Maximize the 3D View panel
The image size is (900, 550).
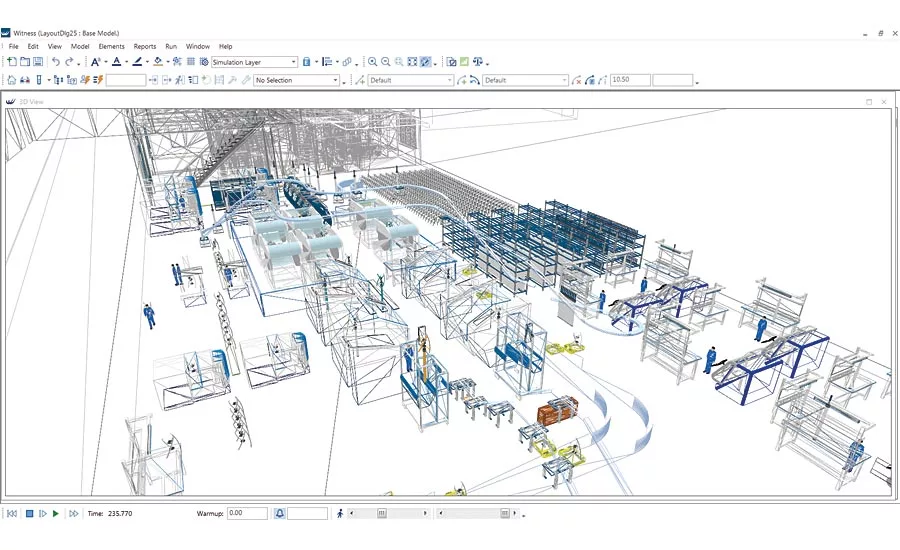869,102
